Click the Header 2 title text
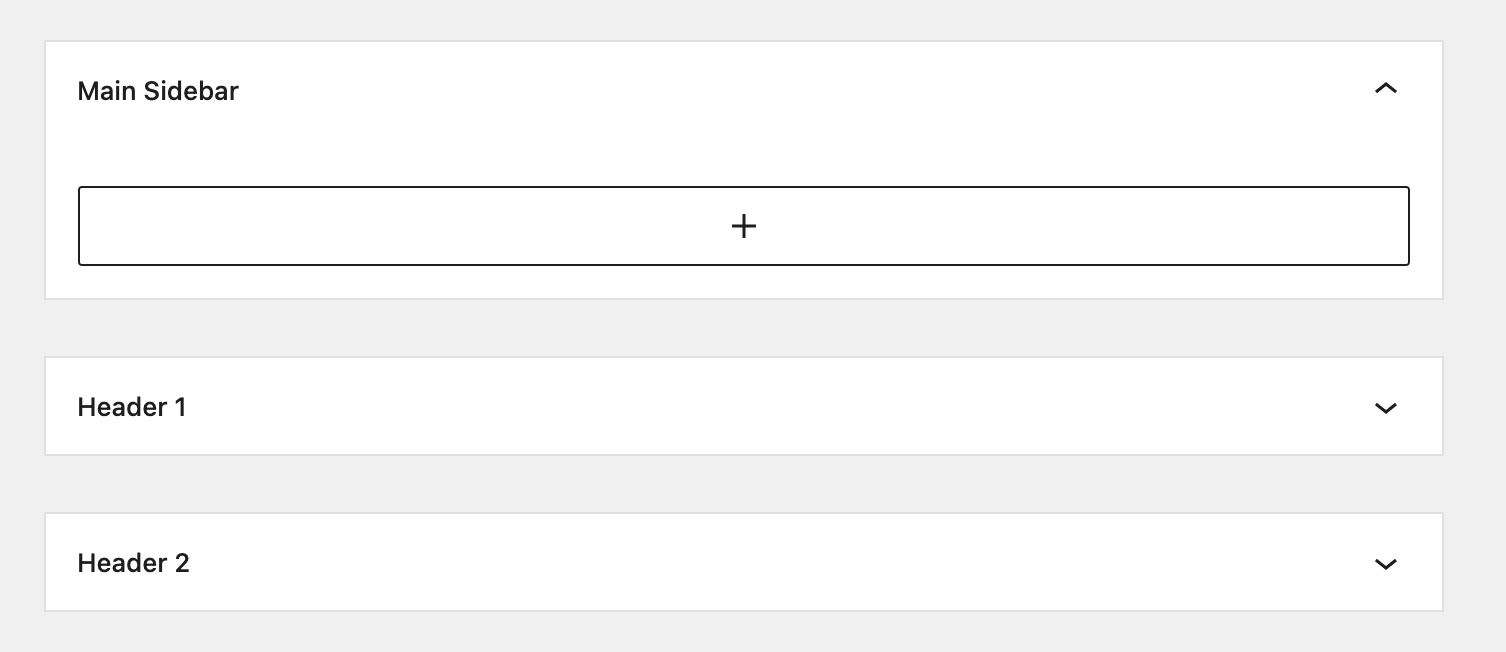 coord(133,563)
